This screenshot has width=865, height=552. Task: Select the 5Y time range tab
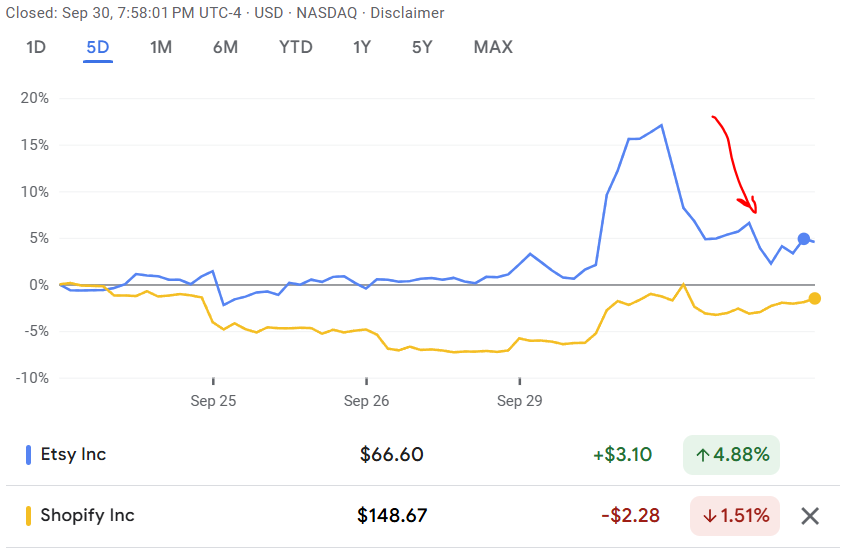[423, 47]
